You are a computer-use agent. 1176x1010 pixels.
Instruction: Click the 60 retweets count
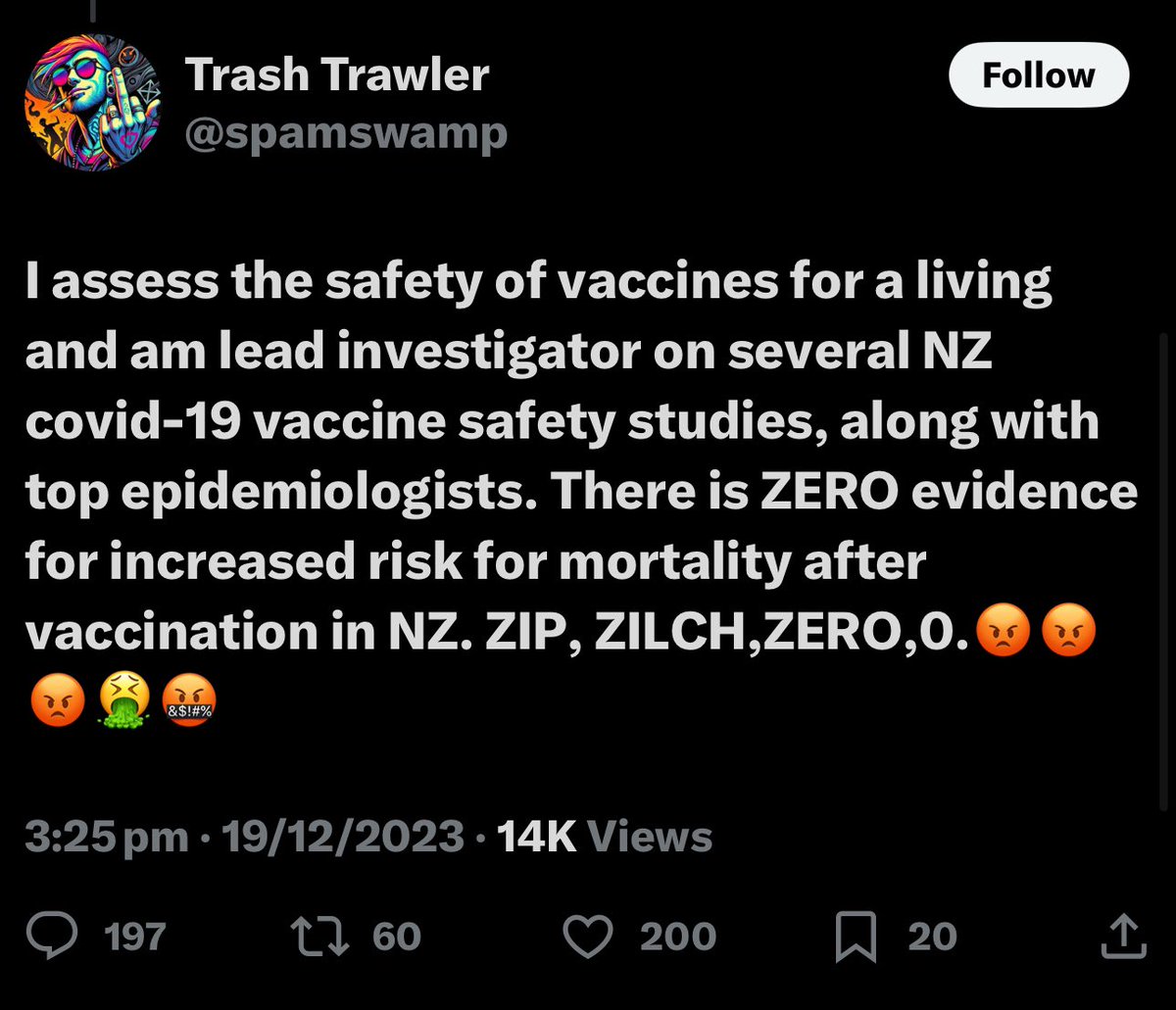[397, 937]
